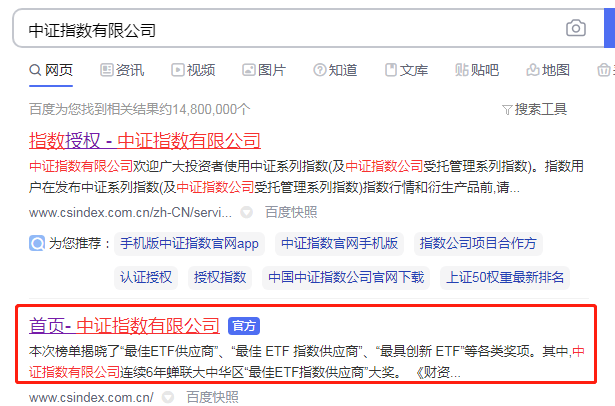Open the 知道 tab
Screen dimensions: 615x406
pyautogui.click(x=335, y=70)
